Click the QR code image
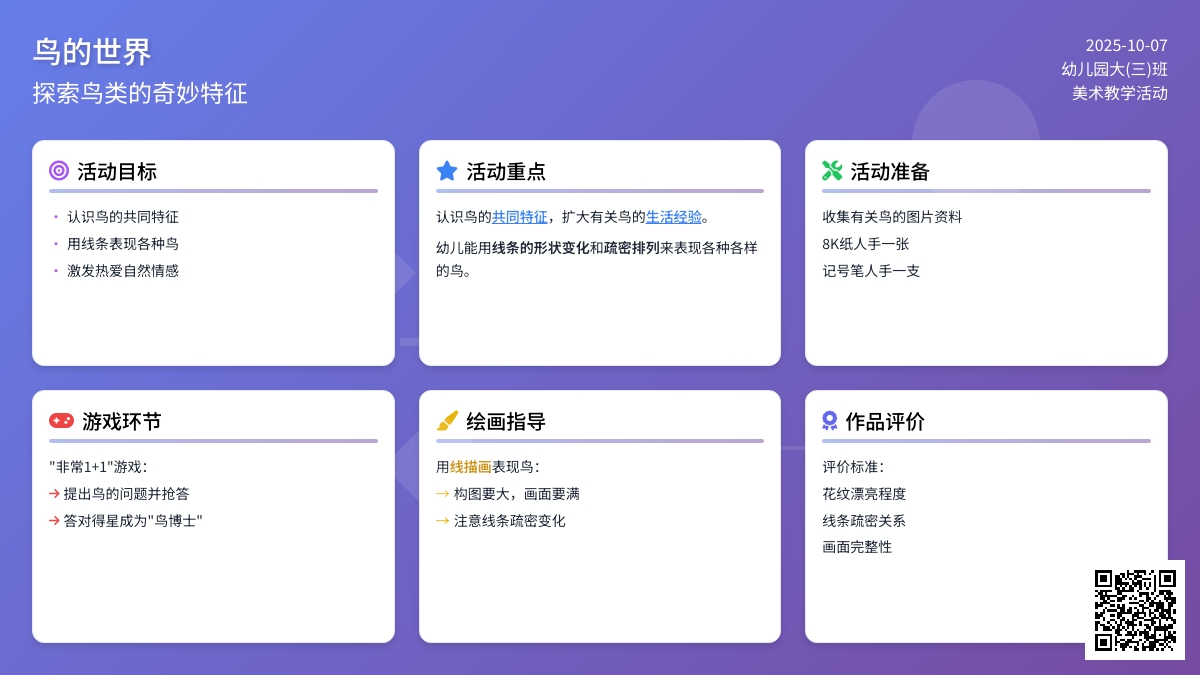Screen dimensions: 1200x675 tap(1135, 610)
